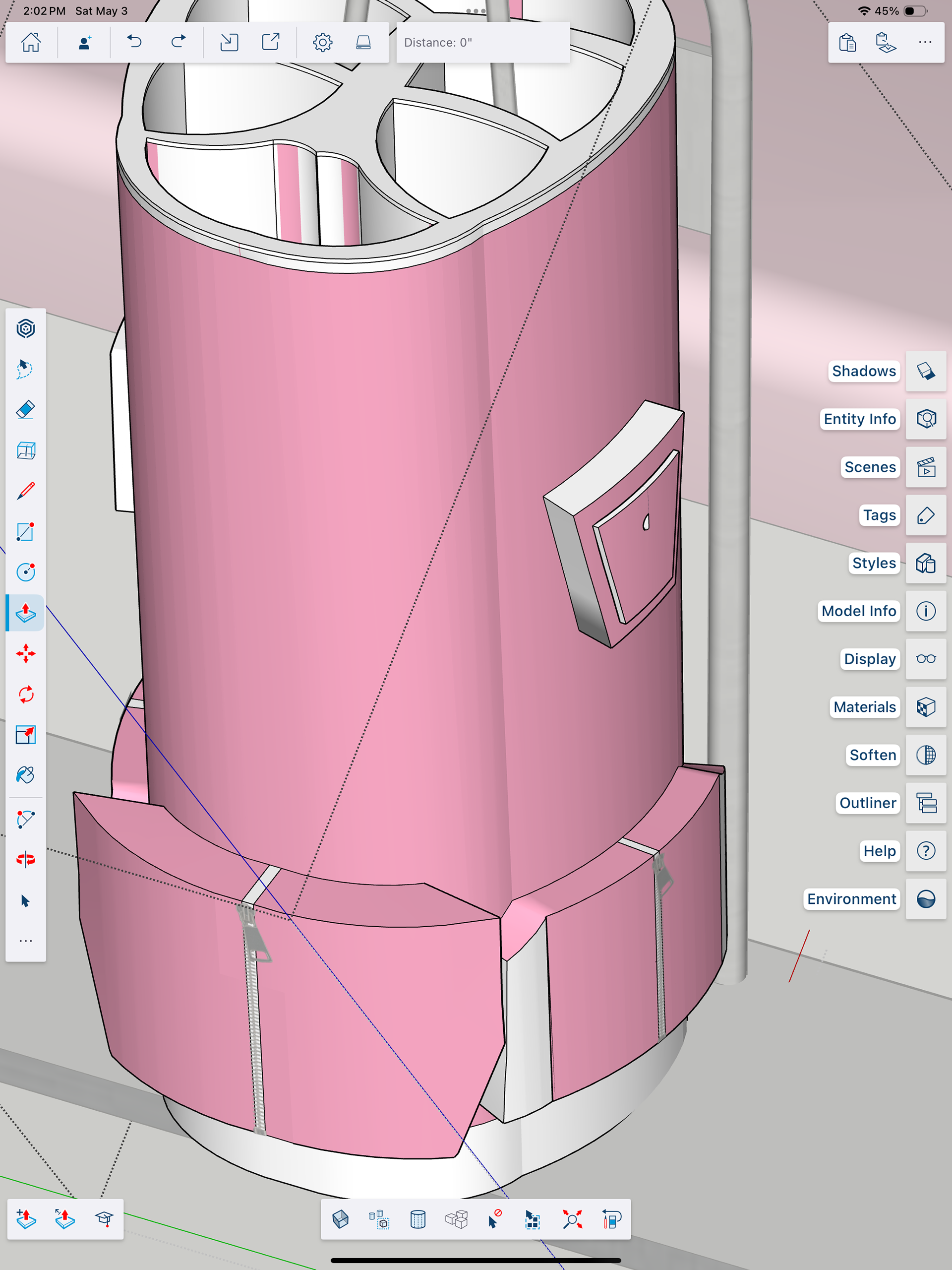Activate the Move tool
Image resolution: width=952 pixels, height=1270 pixels.
coord(25,653)
